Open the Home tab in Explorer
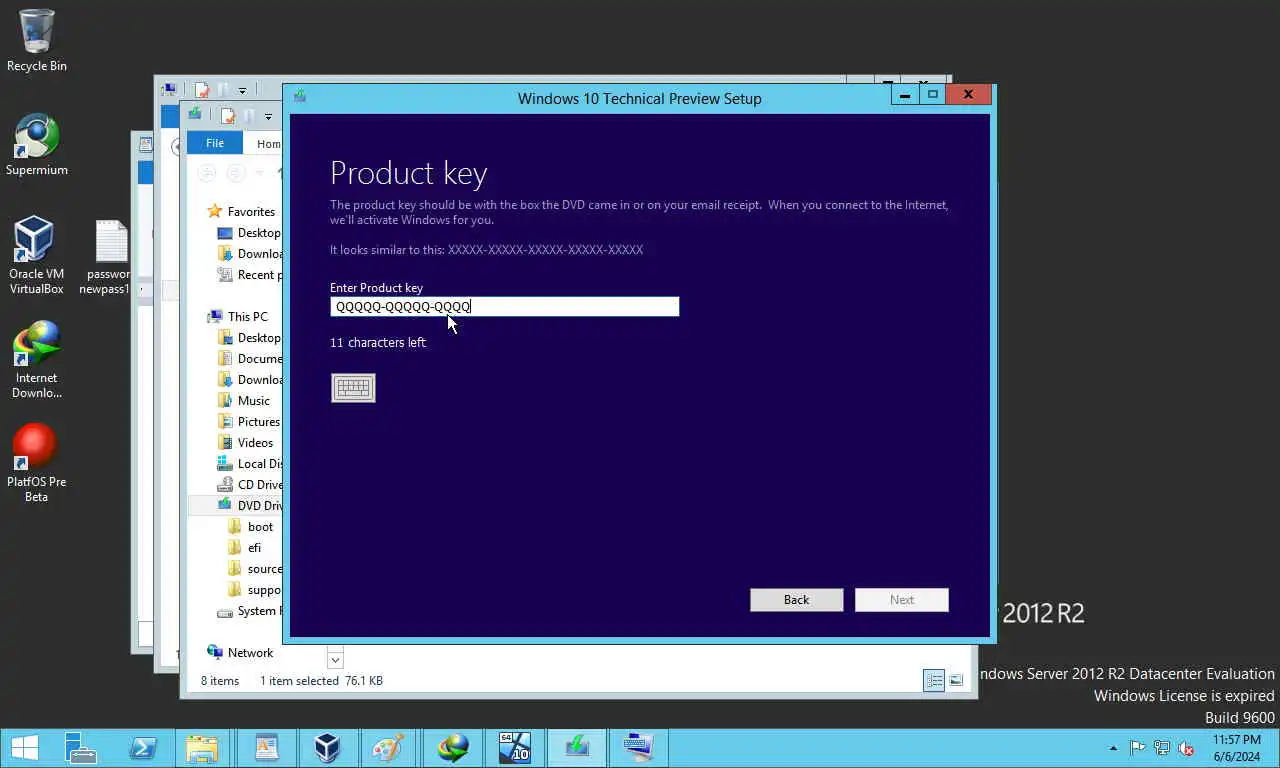Viewport: 1280px width, 768px height. [x=269, y=144]
